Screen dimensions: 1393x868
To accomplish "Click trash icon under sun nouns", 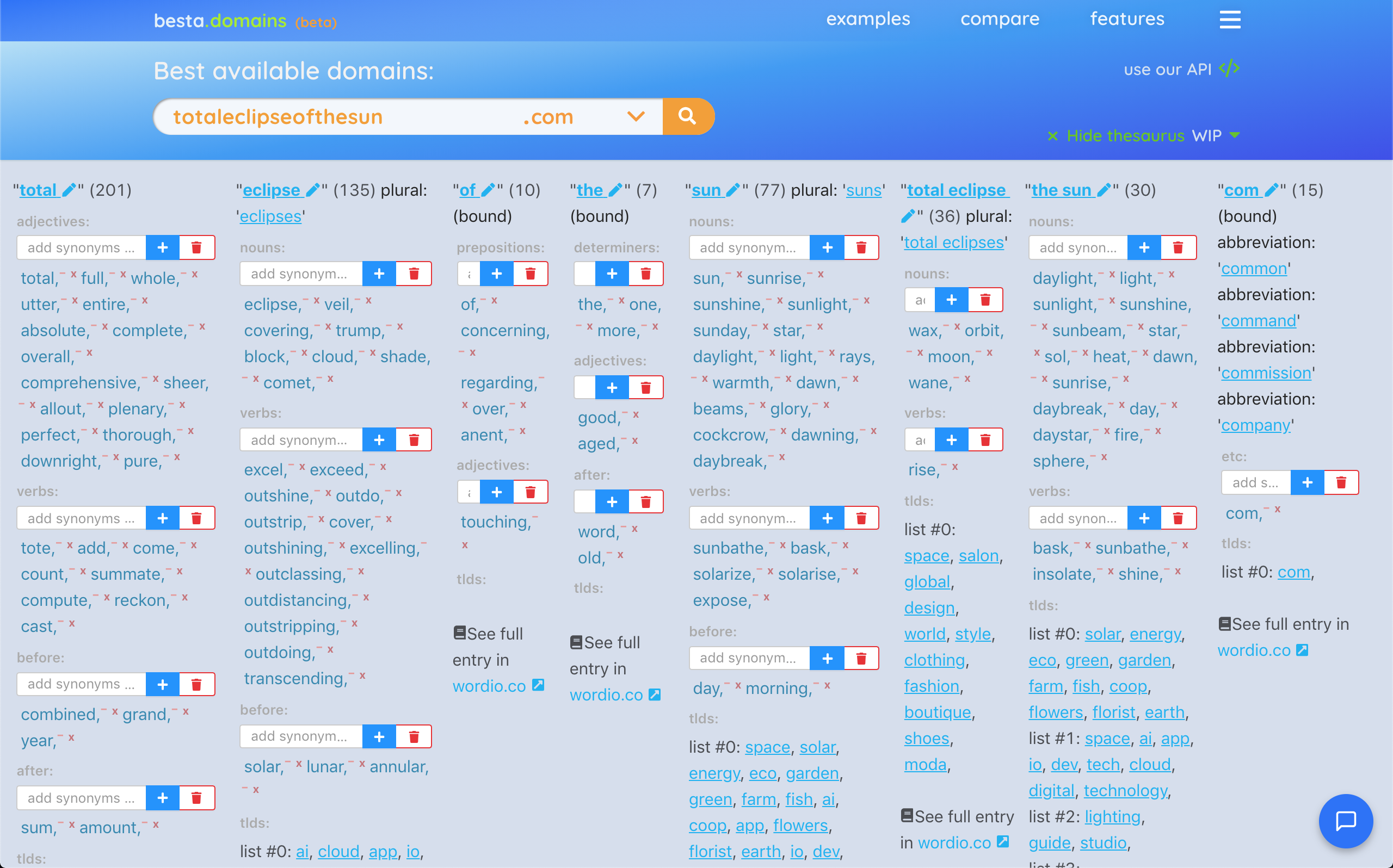I will 861,247.
